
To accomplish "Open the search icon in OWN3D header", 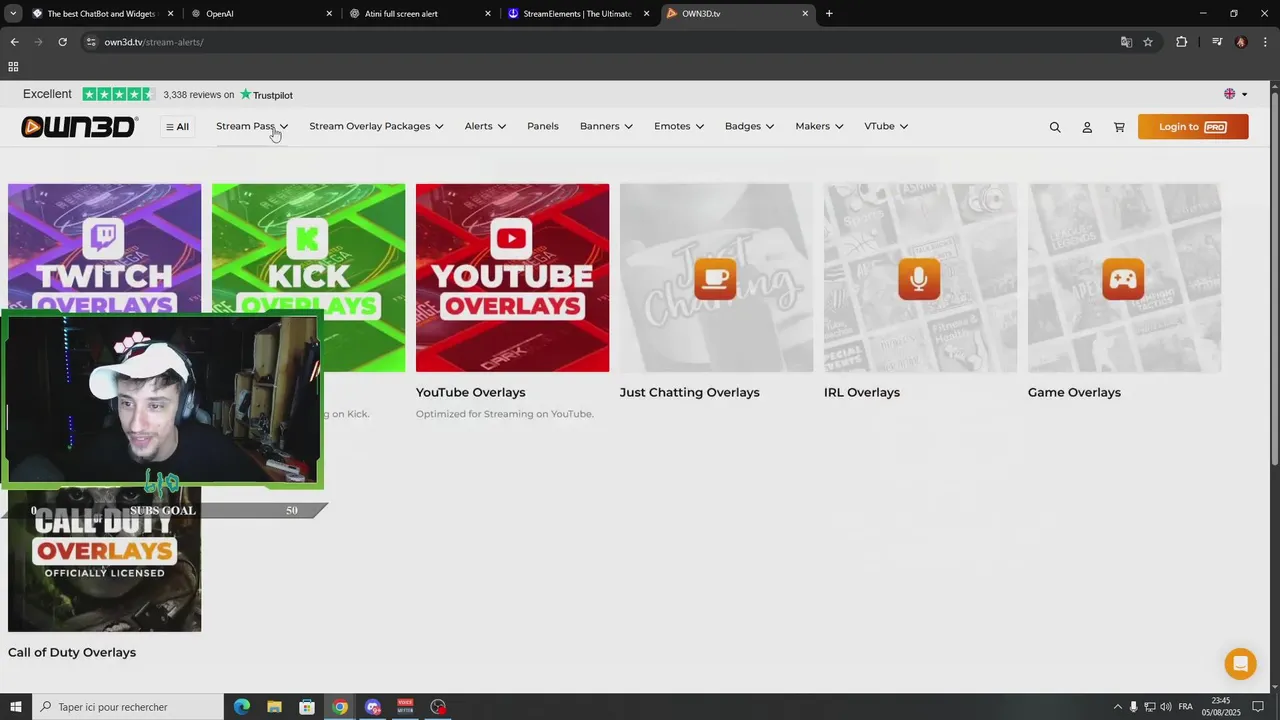I will pos(1055,127).
